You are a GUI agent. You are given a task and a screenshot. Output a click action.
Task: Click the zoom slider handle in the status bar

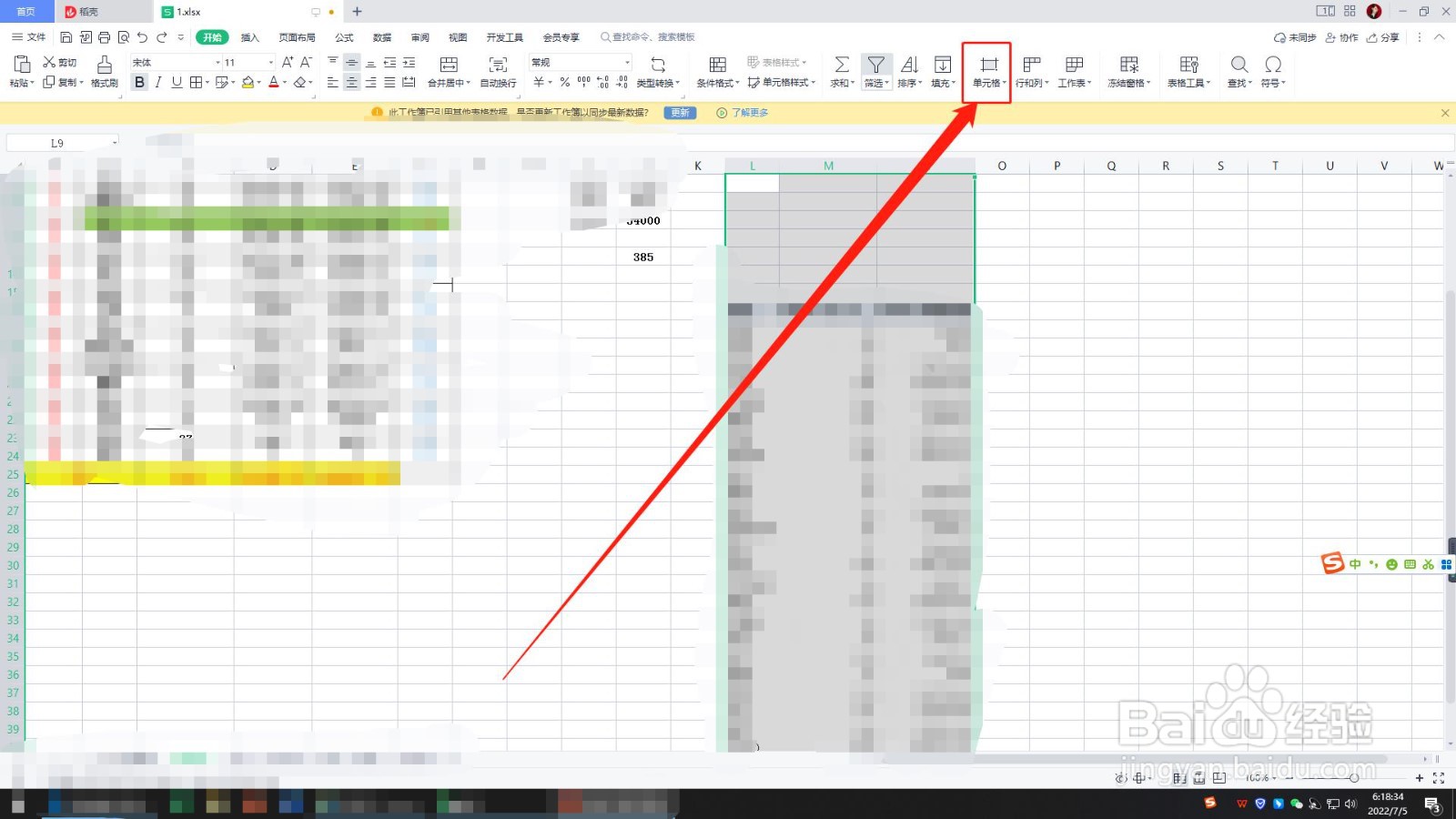click(1354, 778)
